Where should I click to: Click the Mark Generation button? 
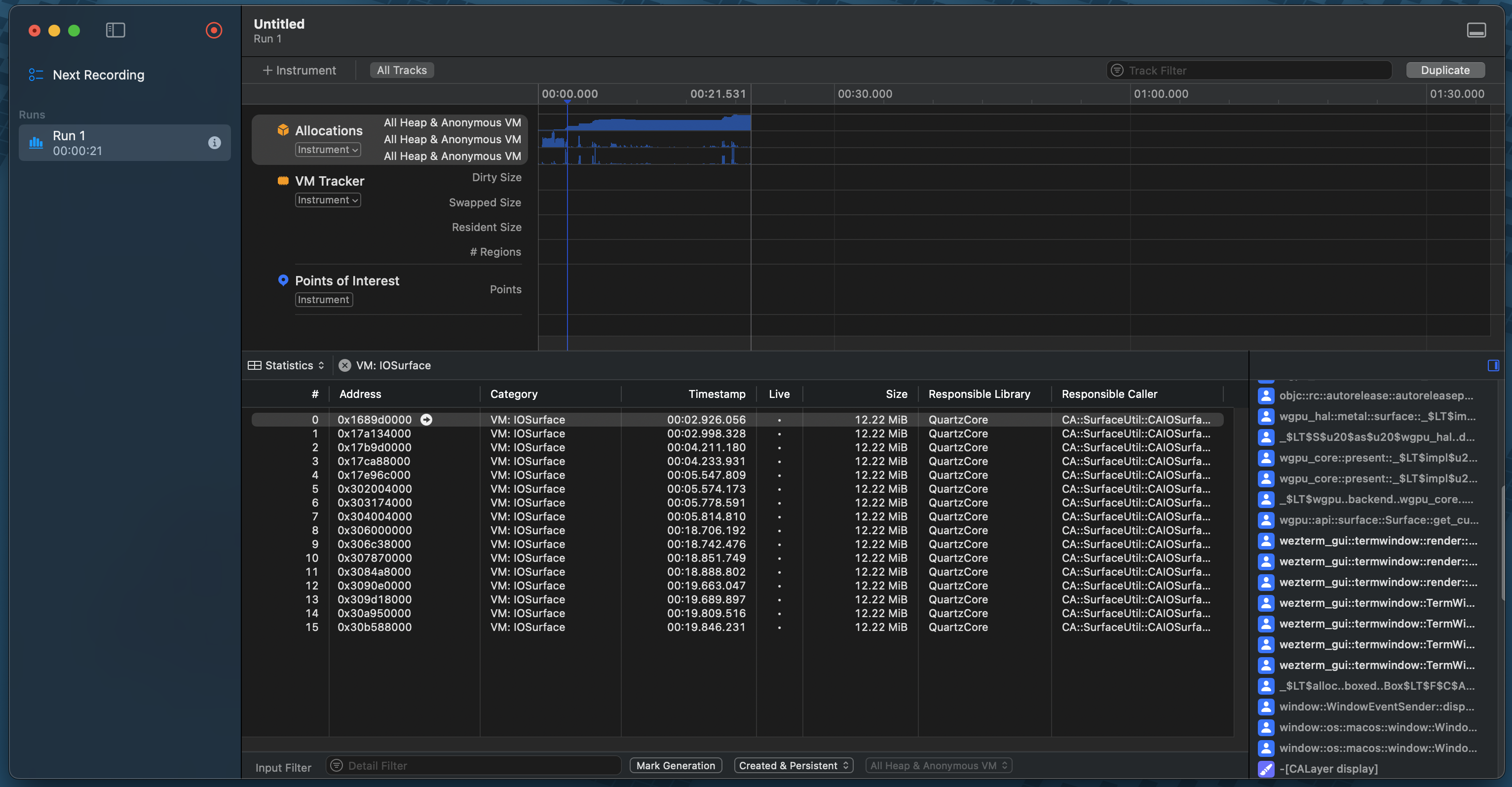click(x=675, y=765)
